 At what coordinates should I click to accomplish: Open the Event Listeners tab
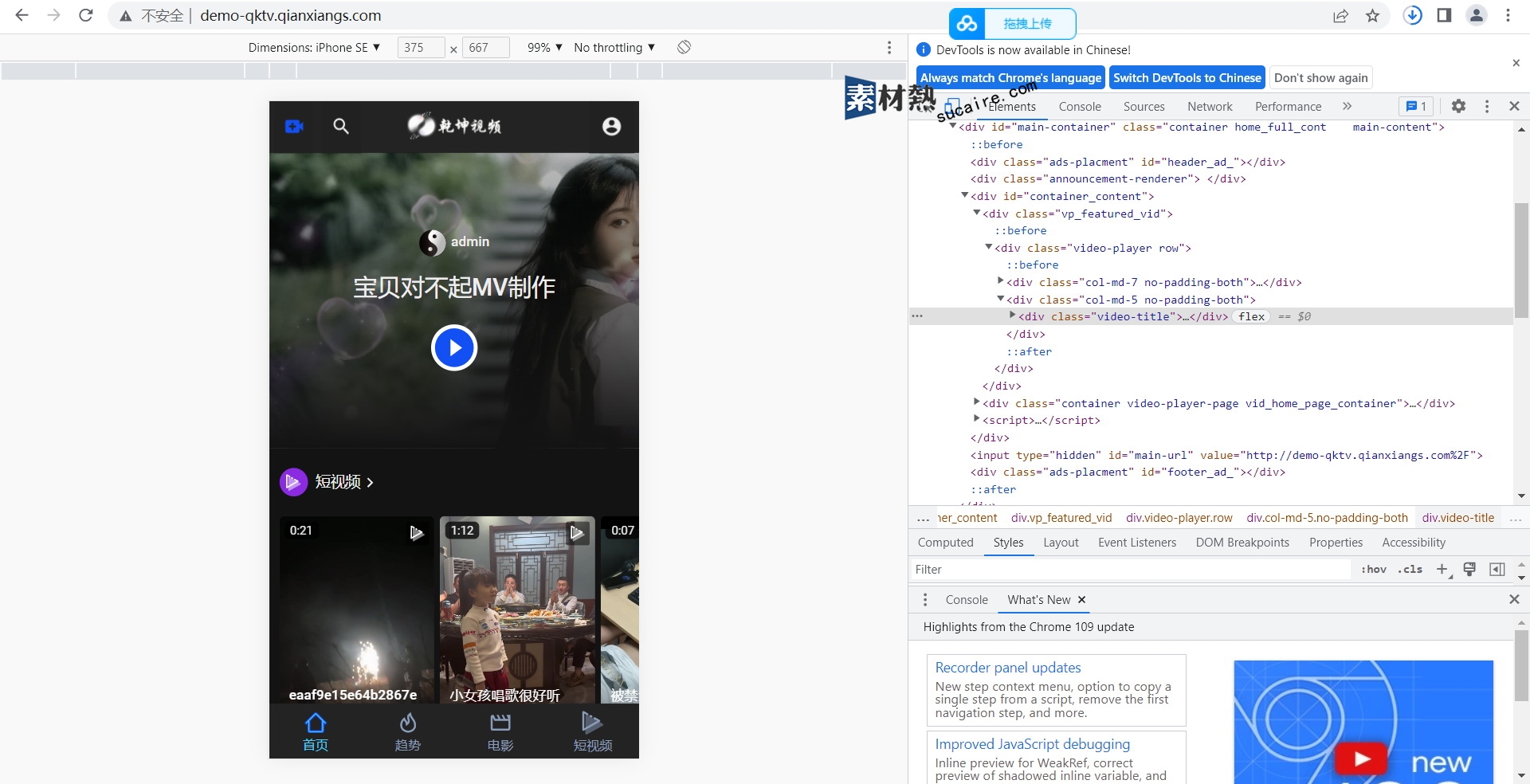[x=1137, y=543]
